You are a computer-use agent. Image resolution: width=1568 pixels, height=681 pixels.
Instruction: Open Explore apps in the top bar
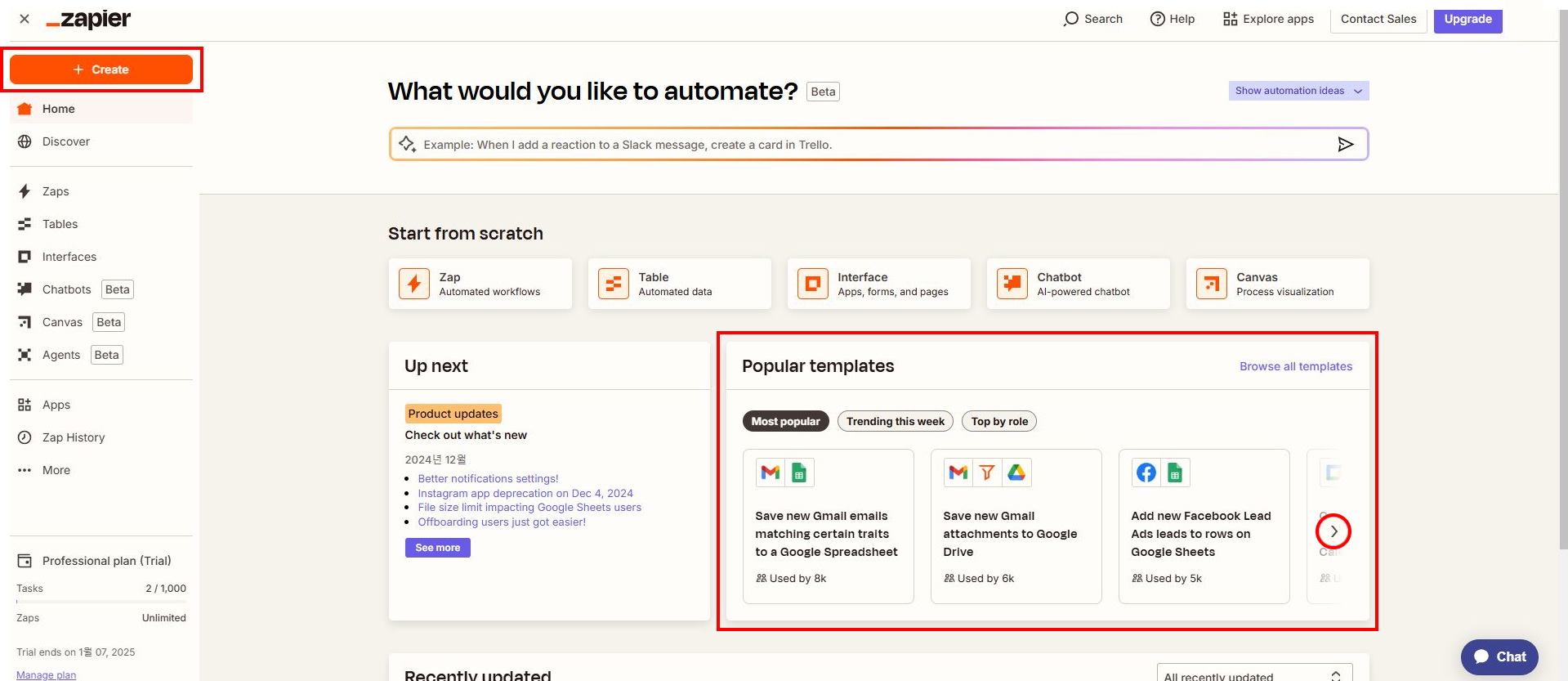1268,19
